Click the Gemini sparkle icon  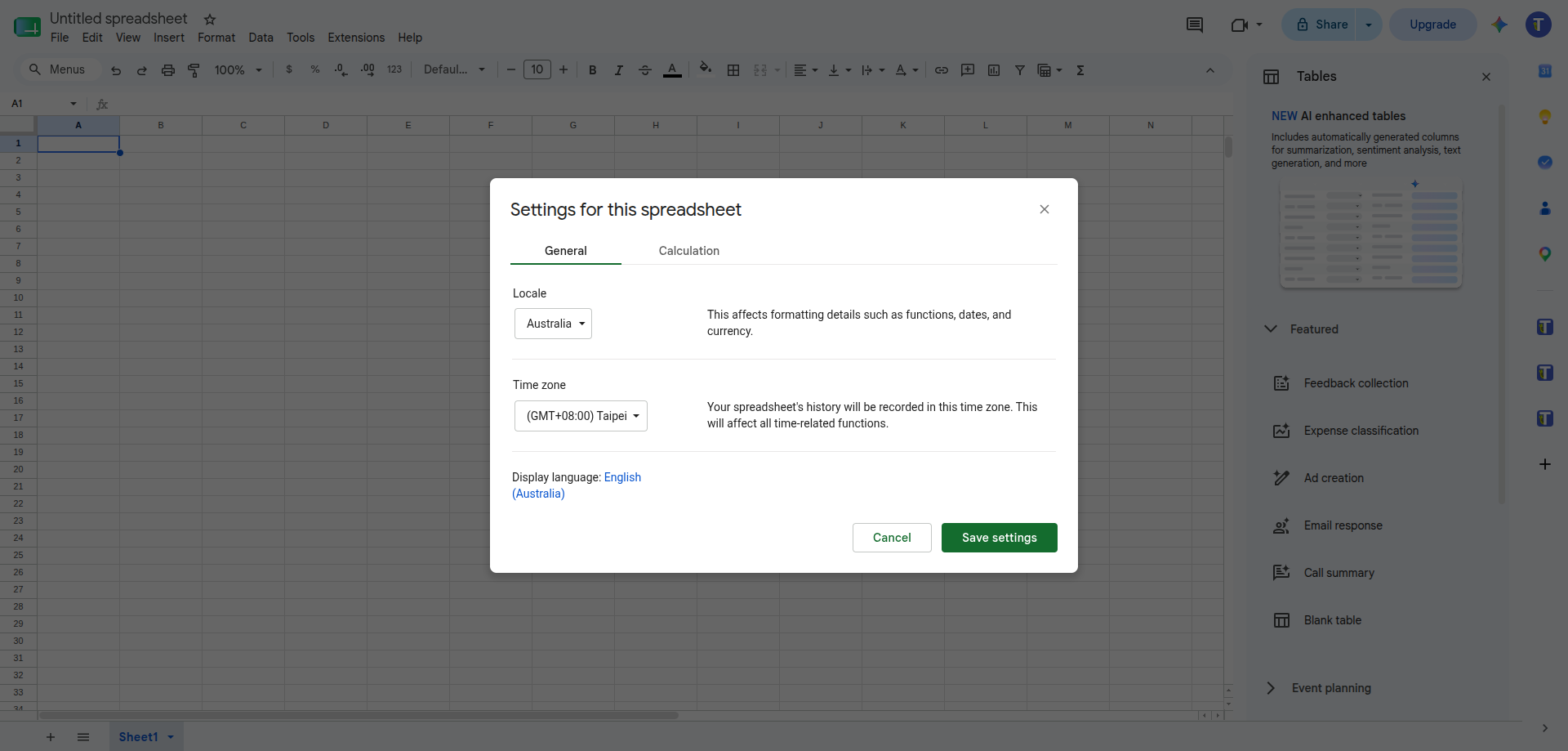(x=1499, y=25)
